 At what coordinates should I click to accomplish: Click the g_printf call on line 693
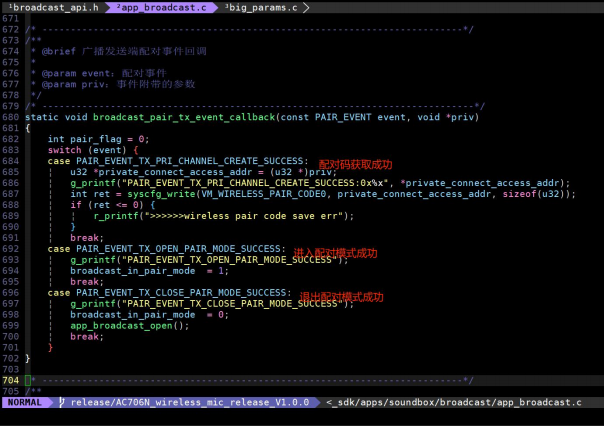click(209, 260)
